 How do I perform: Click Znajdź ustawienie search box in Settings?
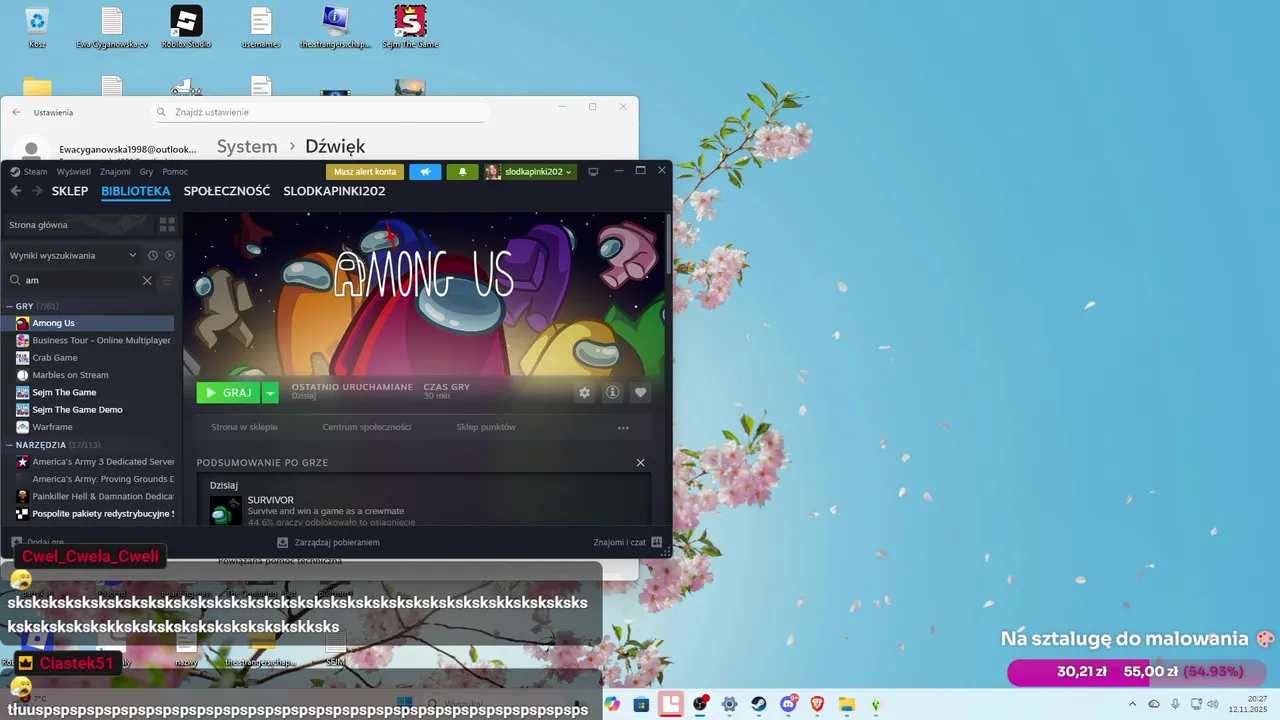[x=320, y=112]
